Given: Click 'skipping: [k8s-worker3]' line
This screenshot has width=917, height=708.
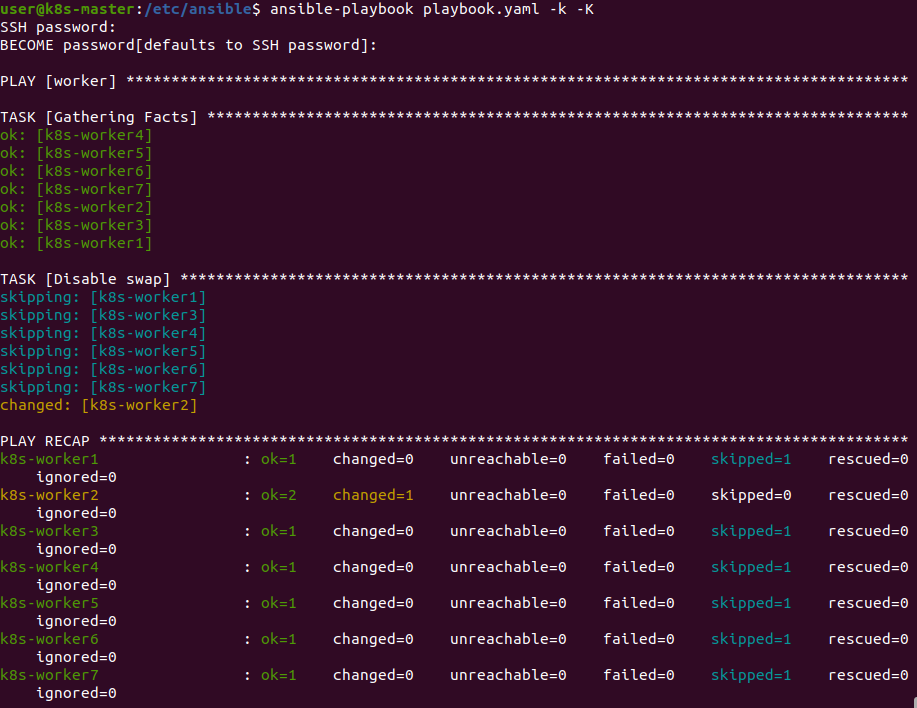Looking at the screenshot, I should click(103, 315).
